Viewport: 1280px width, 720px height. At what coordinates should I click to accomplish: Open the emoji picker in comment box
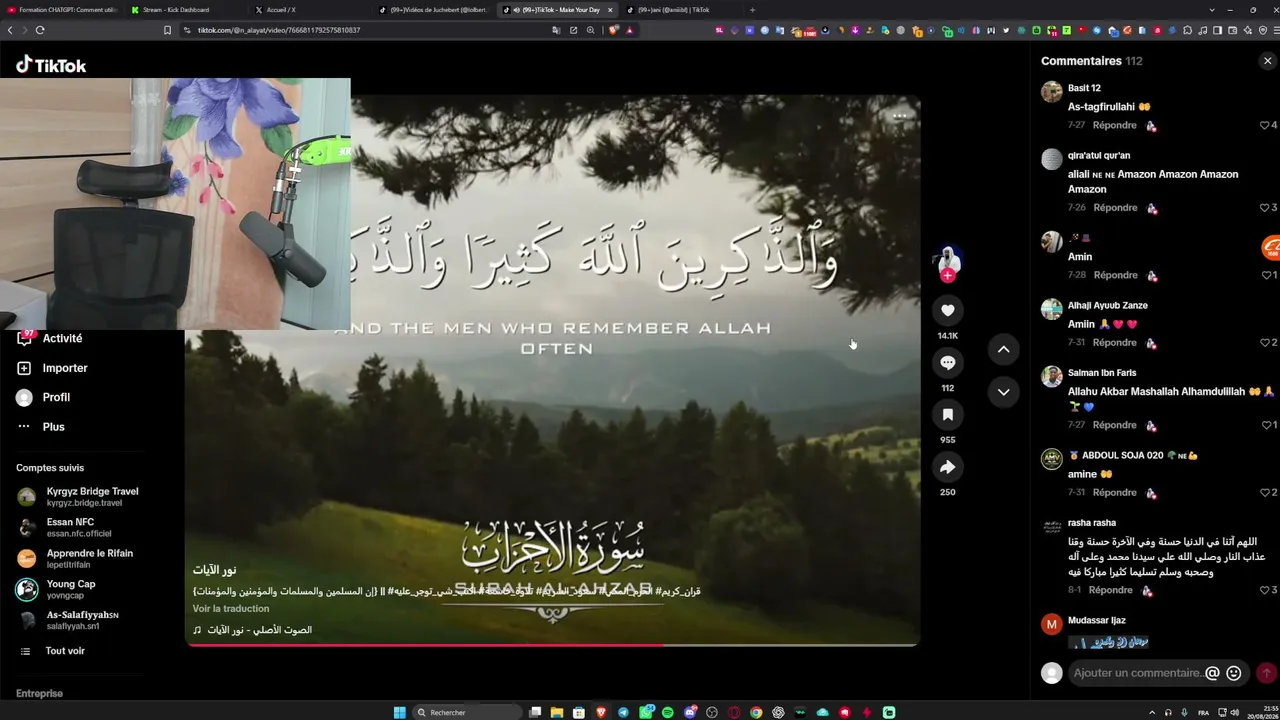1234,673
